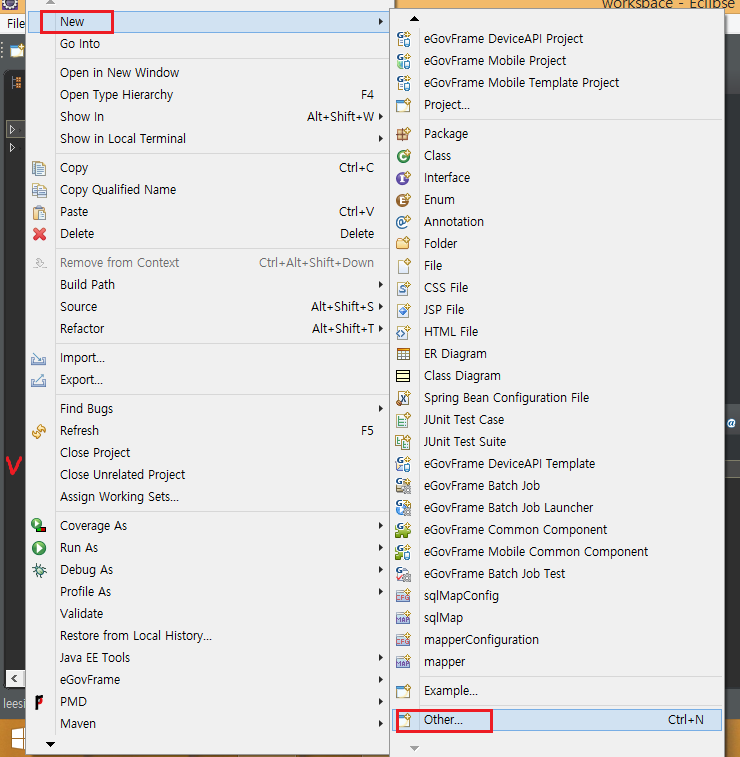Click the mapper icon

tap(404, 661)
